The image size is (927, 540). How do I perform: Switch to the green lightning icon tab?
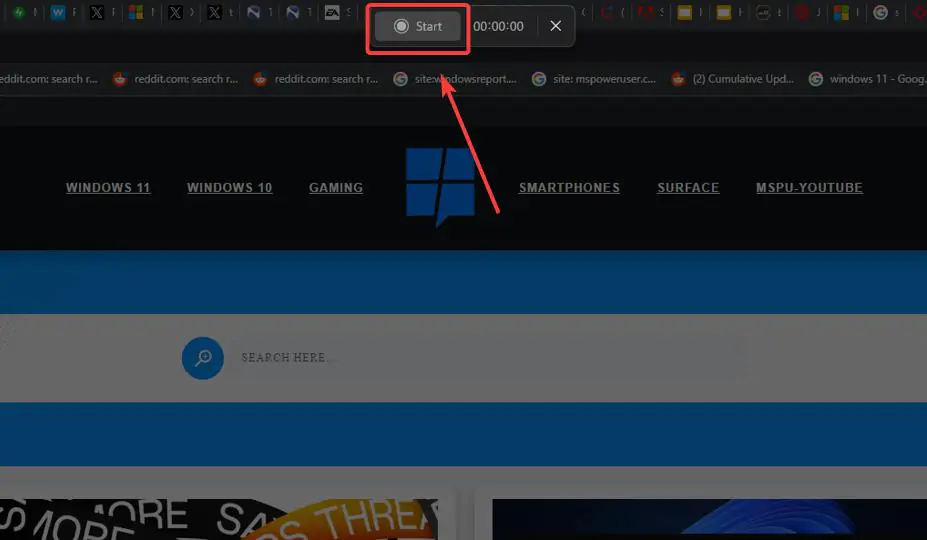click(19, 12)
